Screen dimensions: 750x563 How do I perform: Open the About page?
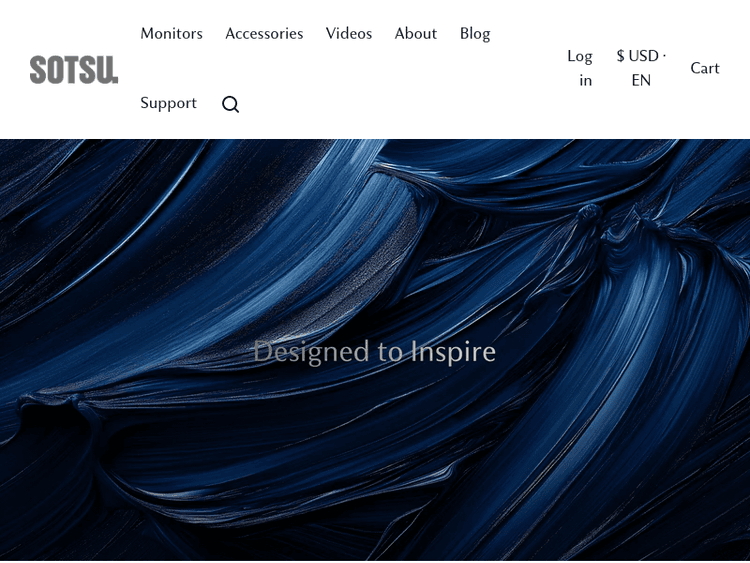(x=415, y=34)
